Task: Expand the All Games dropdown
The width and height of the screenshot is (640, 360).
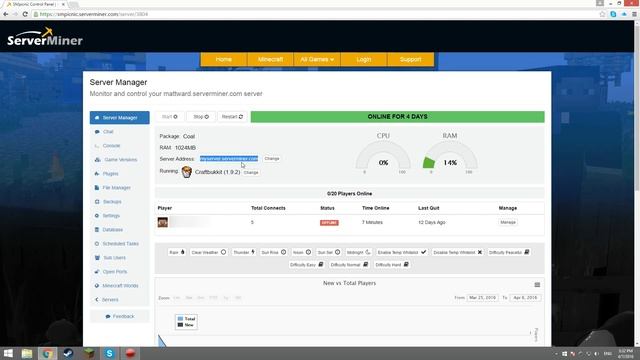Action: [x=317, y=59]
